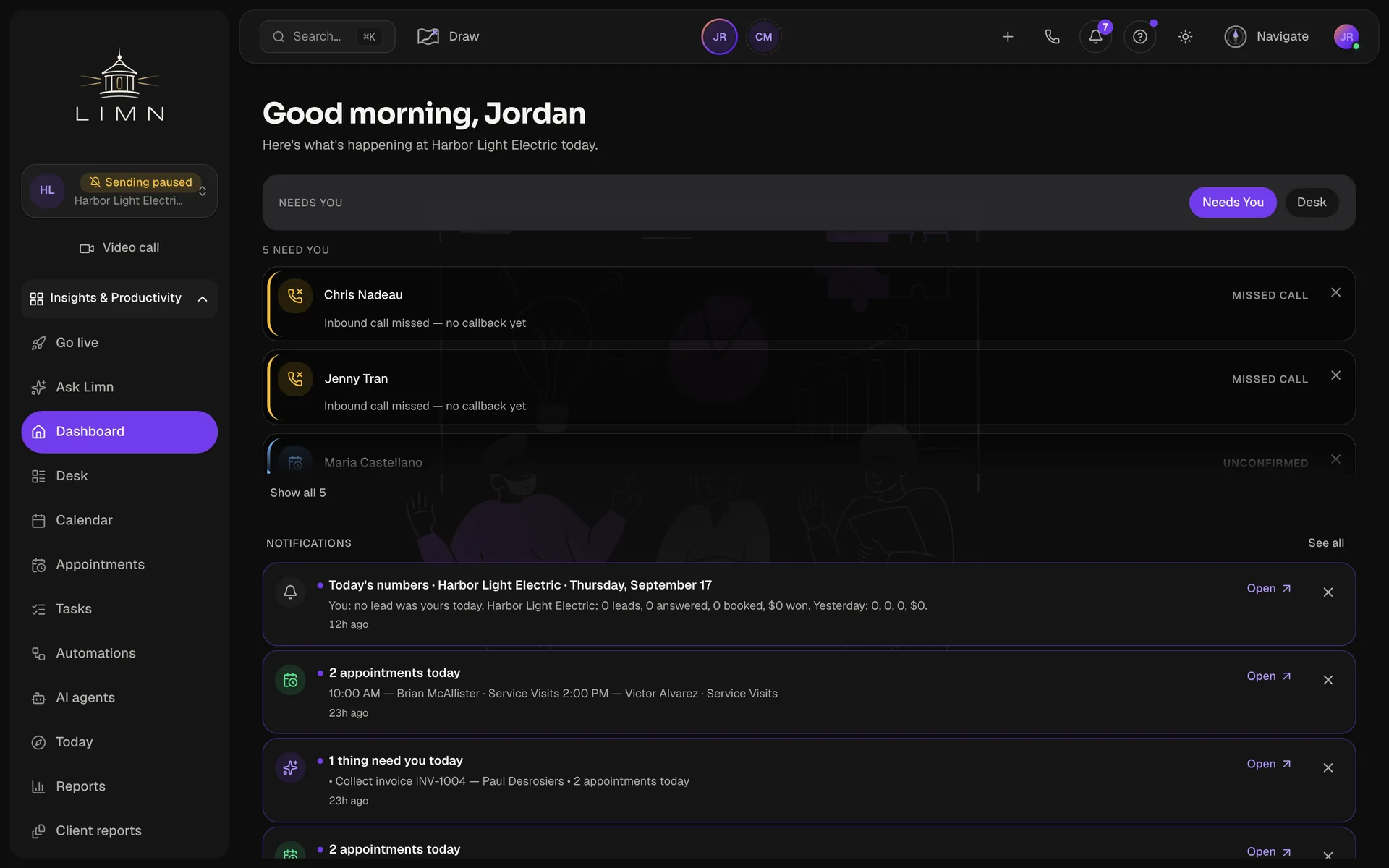The image size is (1389, 868).
Task: Toggle light theme sun icon
Action: (1185, 37)
